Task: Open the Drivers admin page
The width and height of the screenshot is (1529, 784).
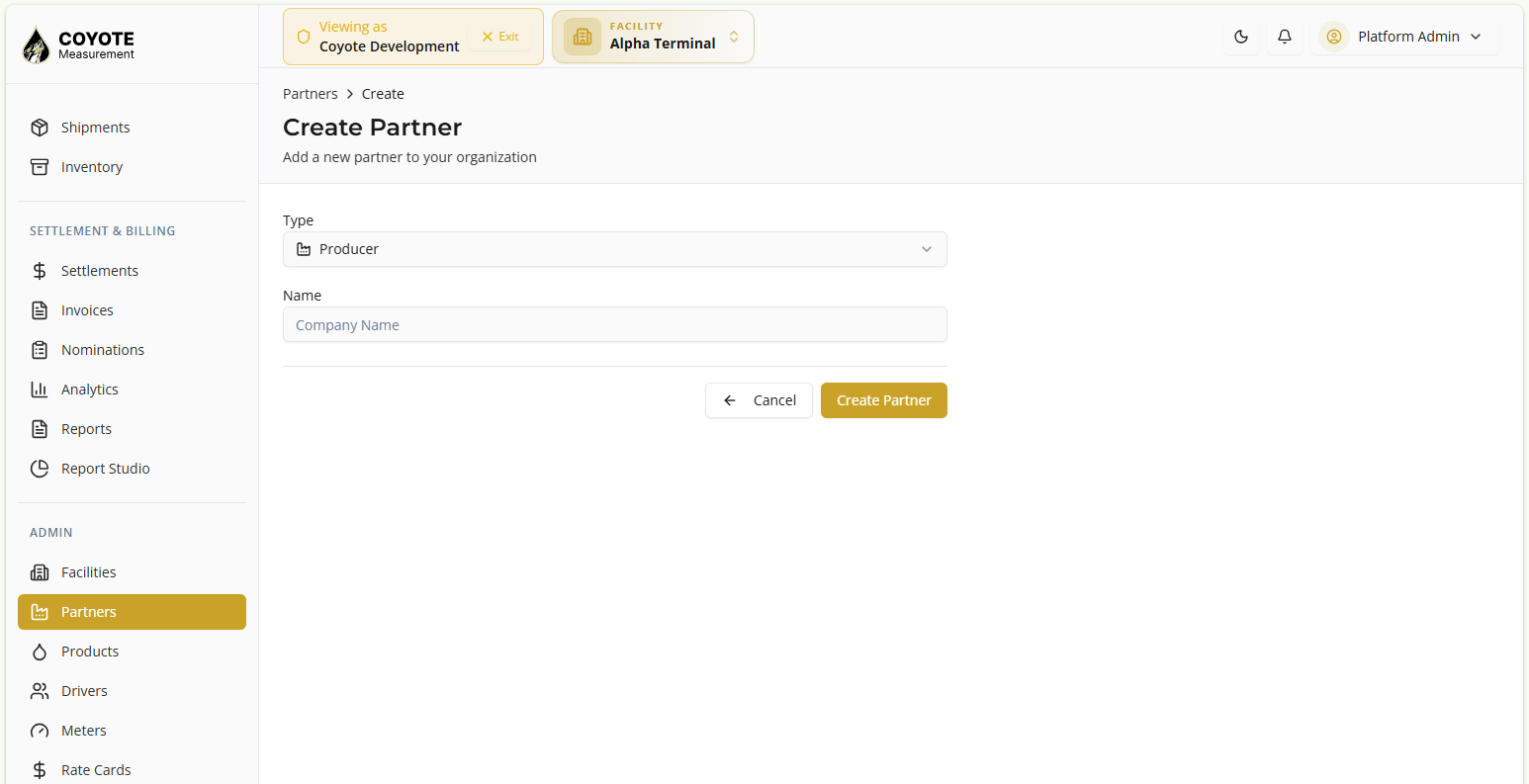Action: click(132, 691)
